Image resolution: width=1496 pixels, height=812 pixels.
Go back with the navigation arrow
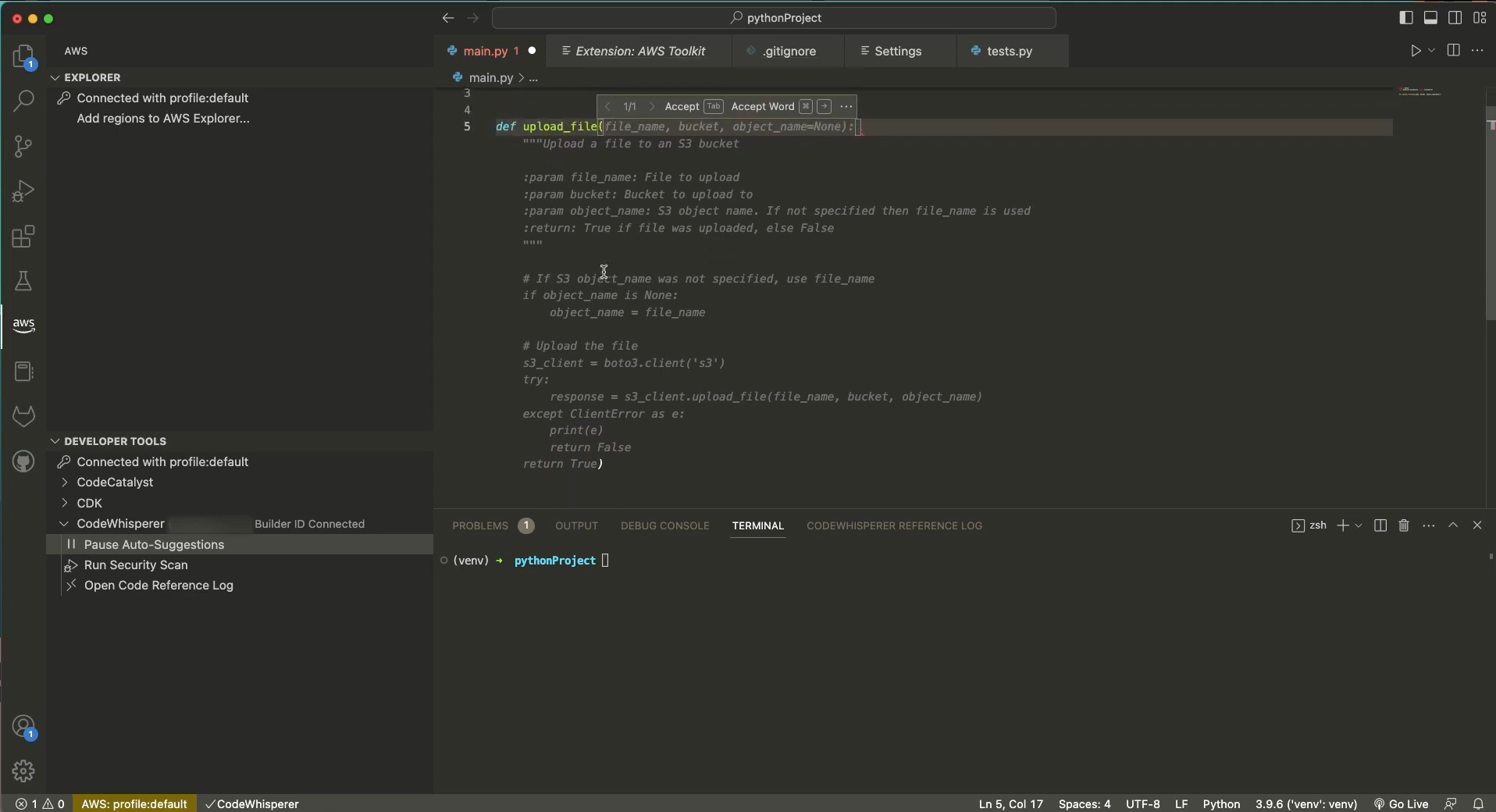coord(447,18)
